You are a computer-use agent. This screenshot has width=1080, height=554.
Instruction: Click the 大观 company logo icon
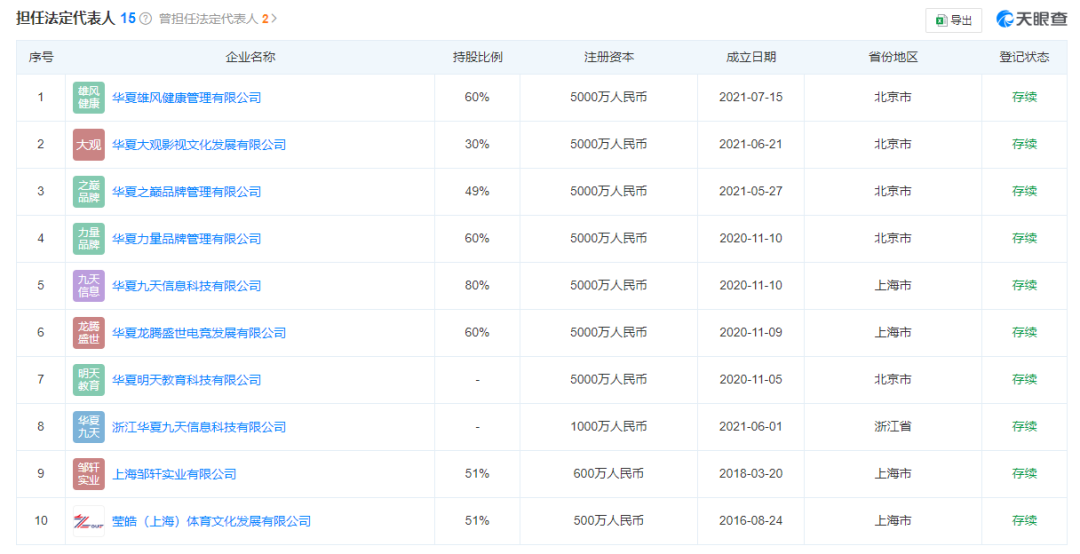[x=89, y=145]
